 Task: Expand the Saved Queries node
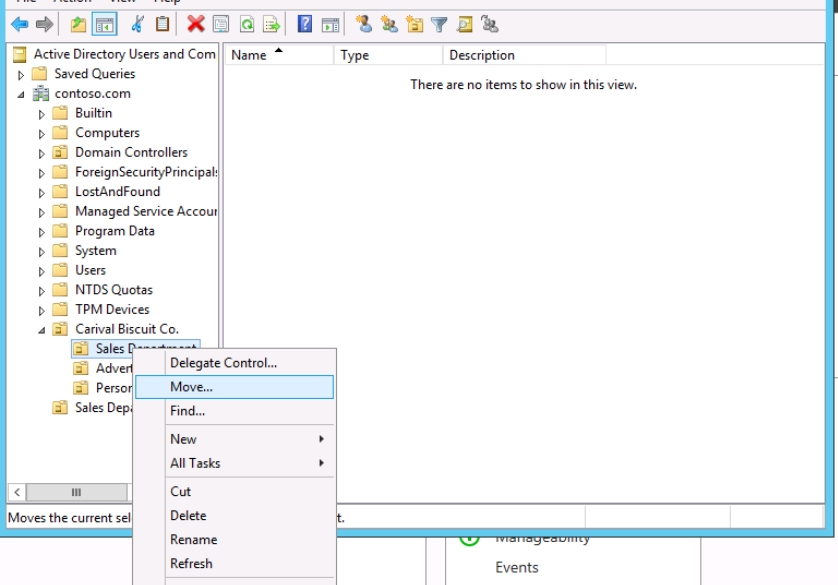pyautogui.click(x=21, y=75)
